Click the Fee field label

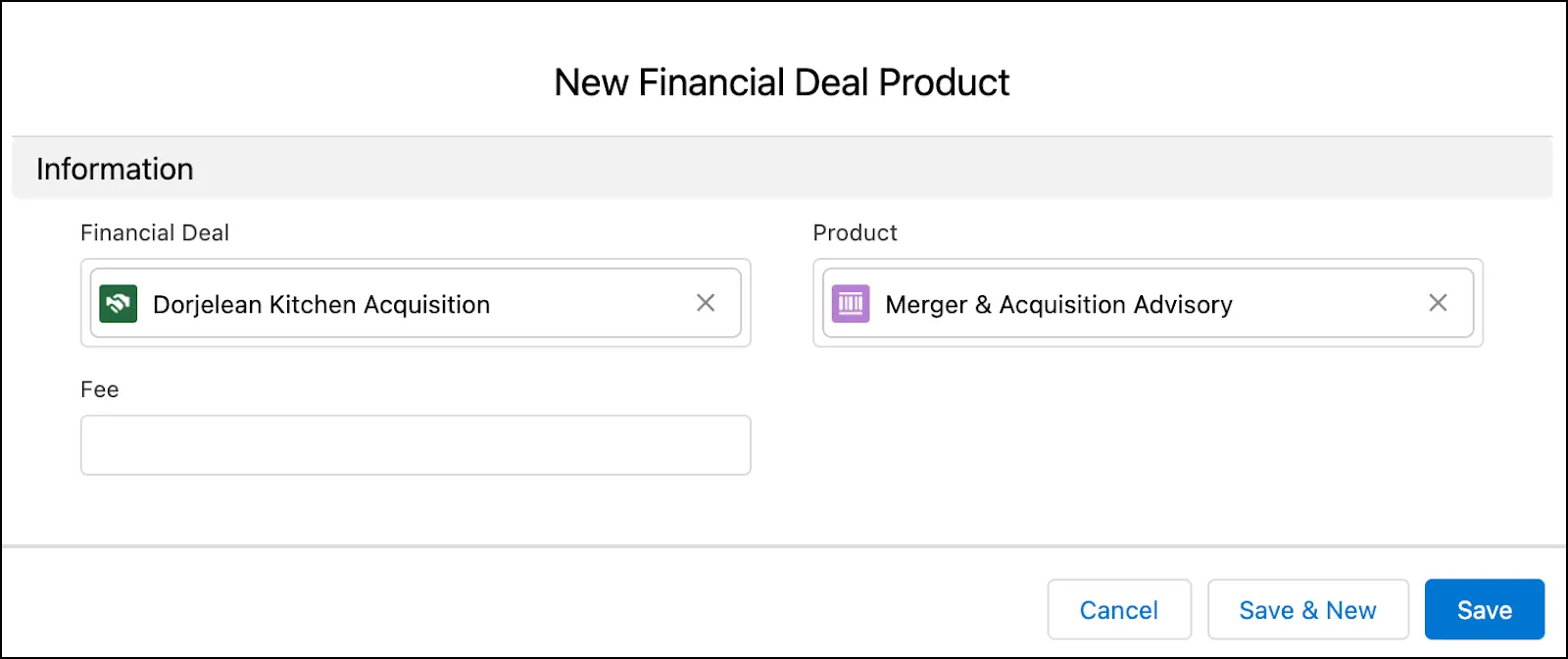[x=100, y=389]
